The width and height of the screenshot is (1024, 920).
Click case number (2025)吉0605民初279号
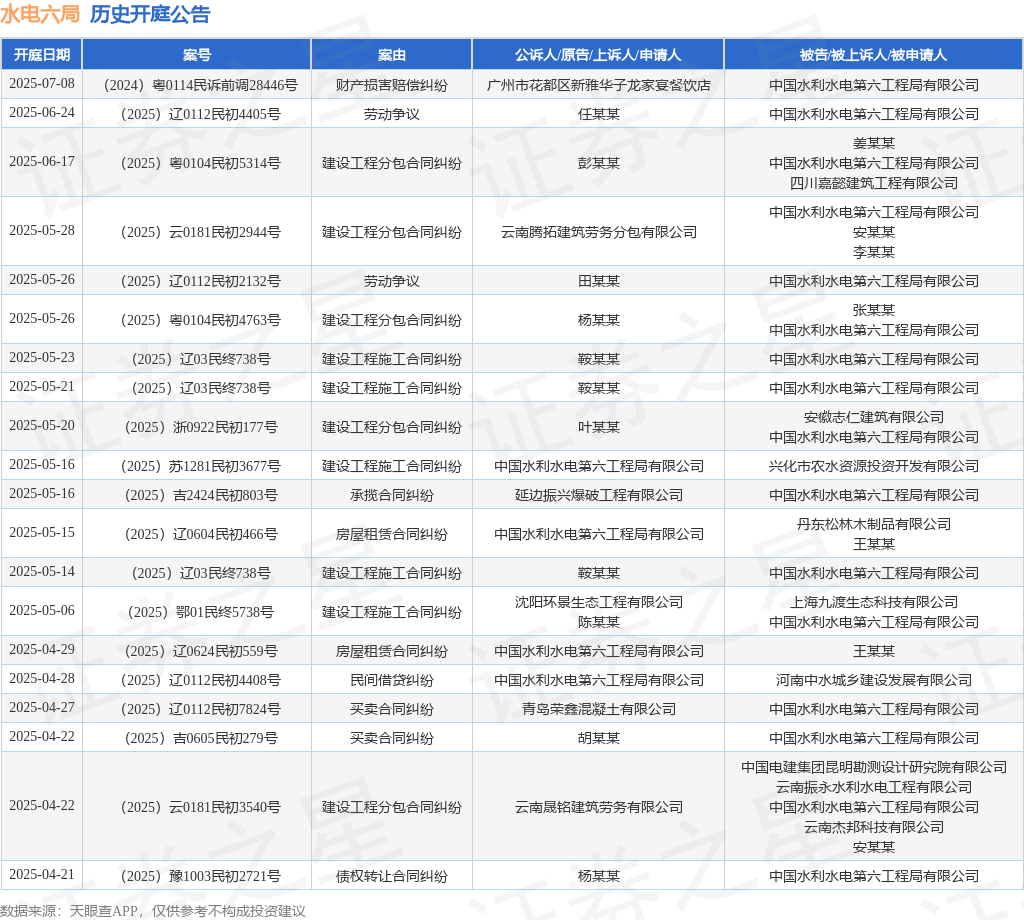pyautogui.click(x=197, y=738)
